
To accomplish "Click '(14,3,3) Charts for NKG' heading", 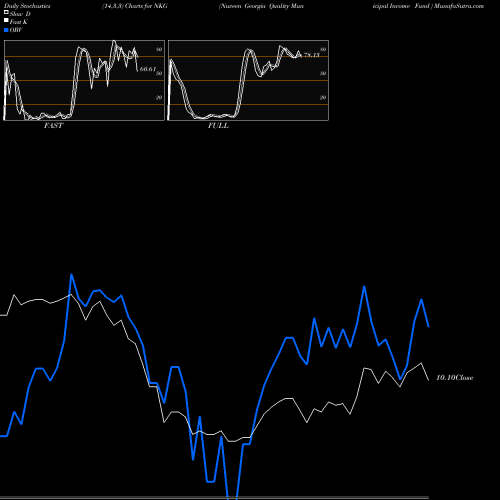I will pyautogui.click(x=135, y=6).
